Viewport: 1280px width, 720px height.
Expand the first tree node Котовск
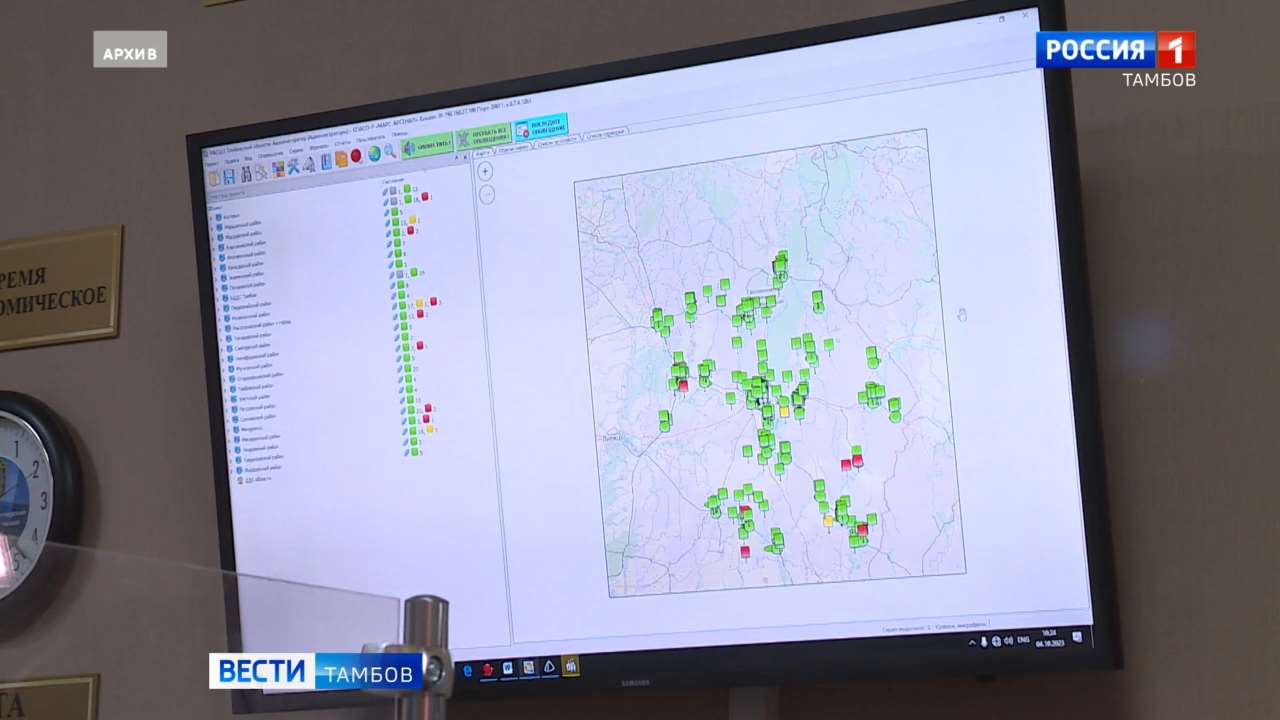212,216
